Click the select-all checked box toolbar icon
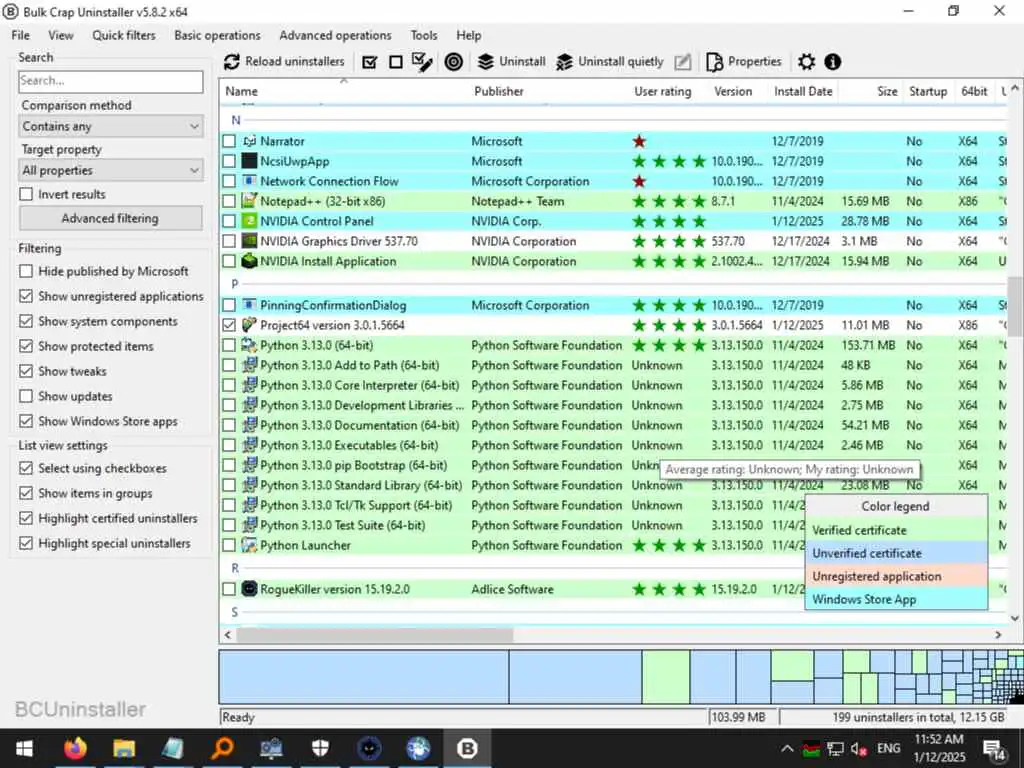The image size is (1024, 768). (370, 62)
